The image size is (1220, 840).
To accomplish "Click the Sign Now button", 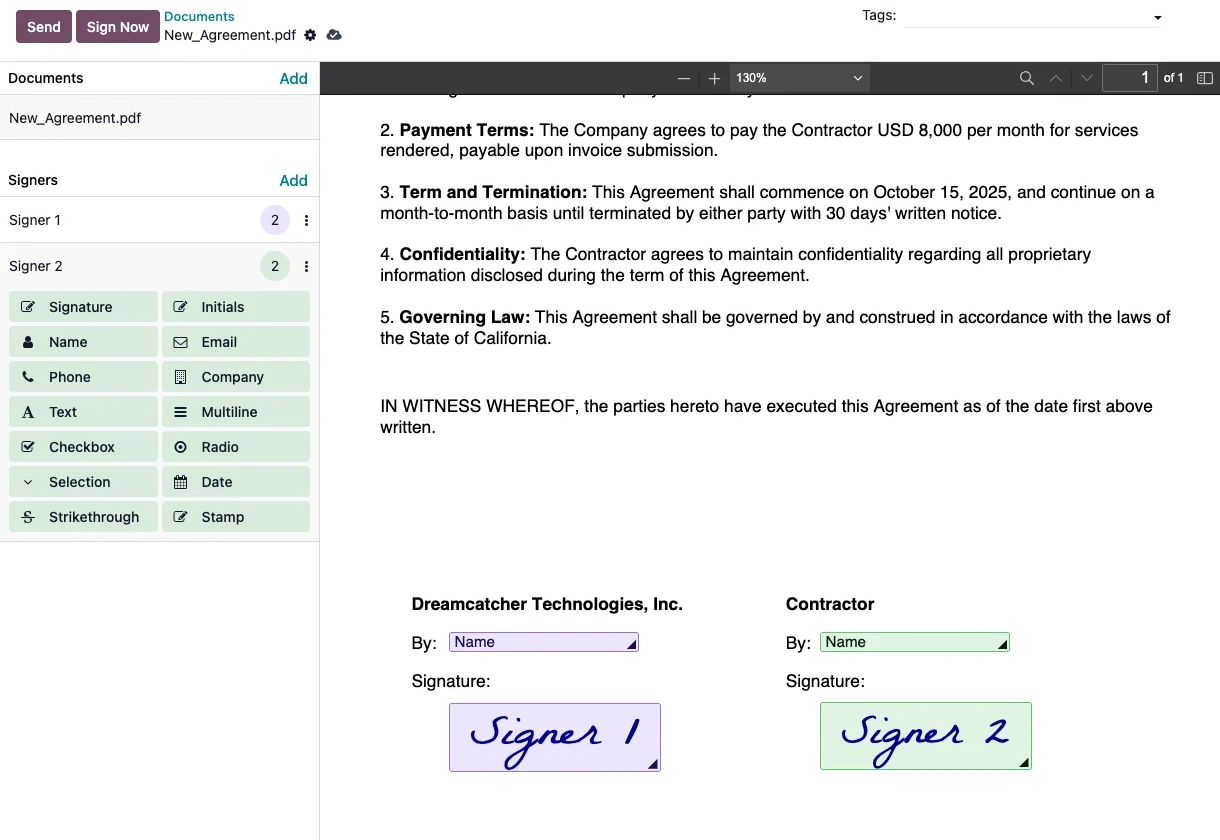I will point(117,27).
